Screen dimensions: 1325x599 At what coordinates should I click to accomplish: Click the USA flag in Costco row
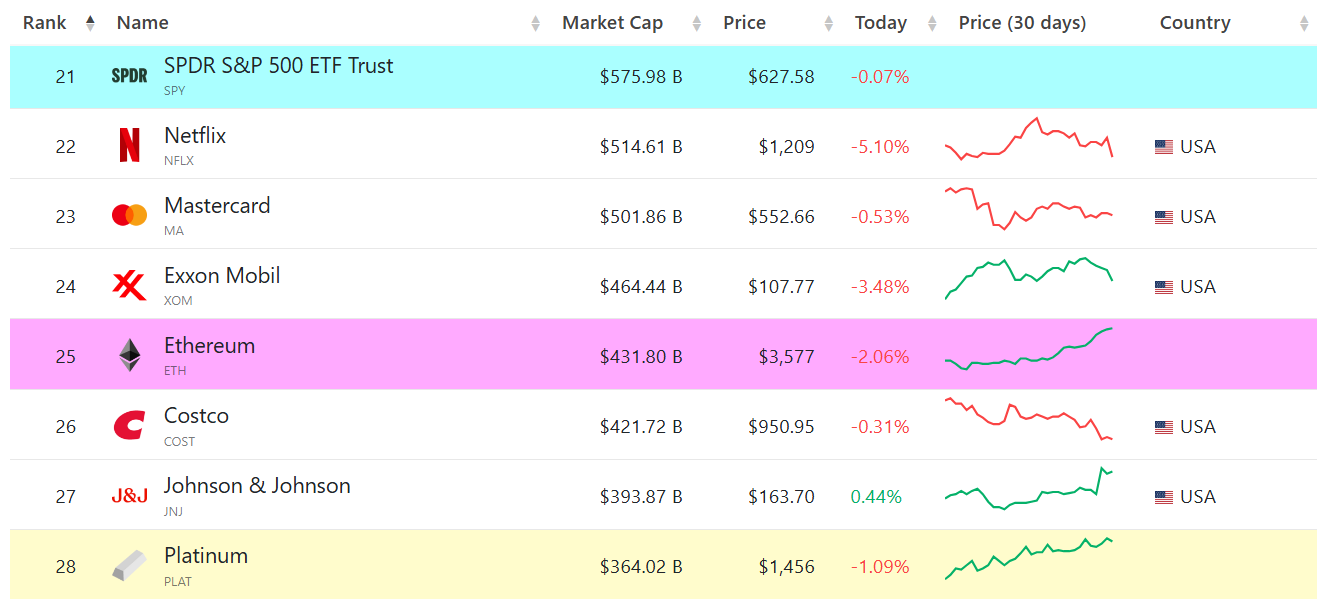click(x=1164, y=427)
